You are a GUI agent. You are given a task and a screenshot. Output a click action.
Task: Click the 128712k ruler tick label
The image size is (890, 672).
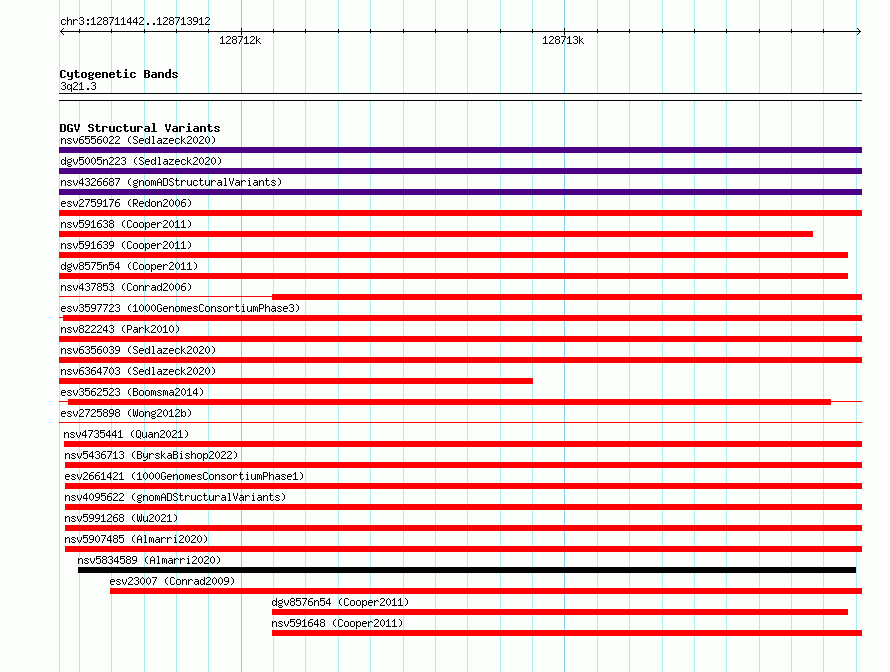240,40
